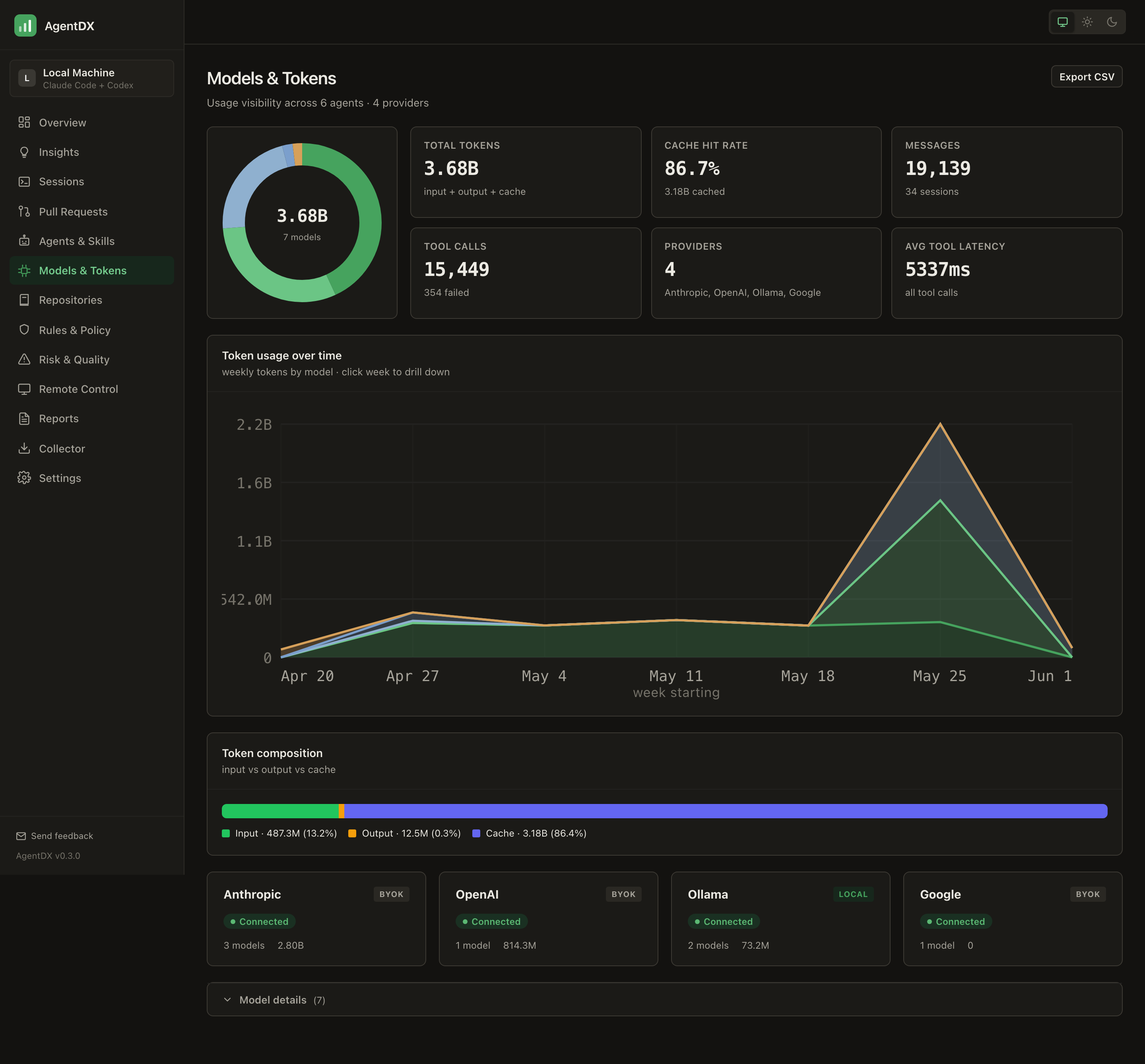Screen dimensions: 1145x1064
Task: Open Settings in the sidebar
Action: pos(91,478)
